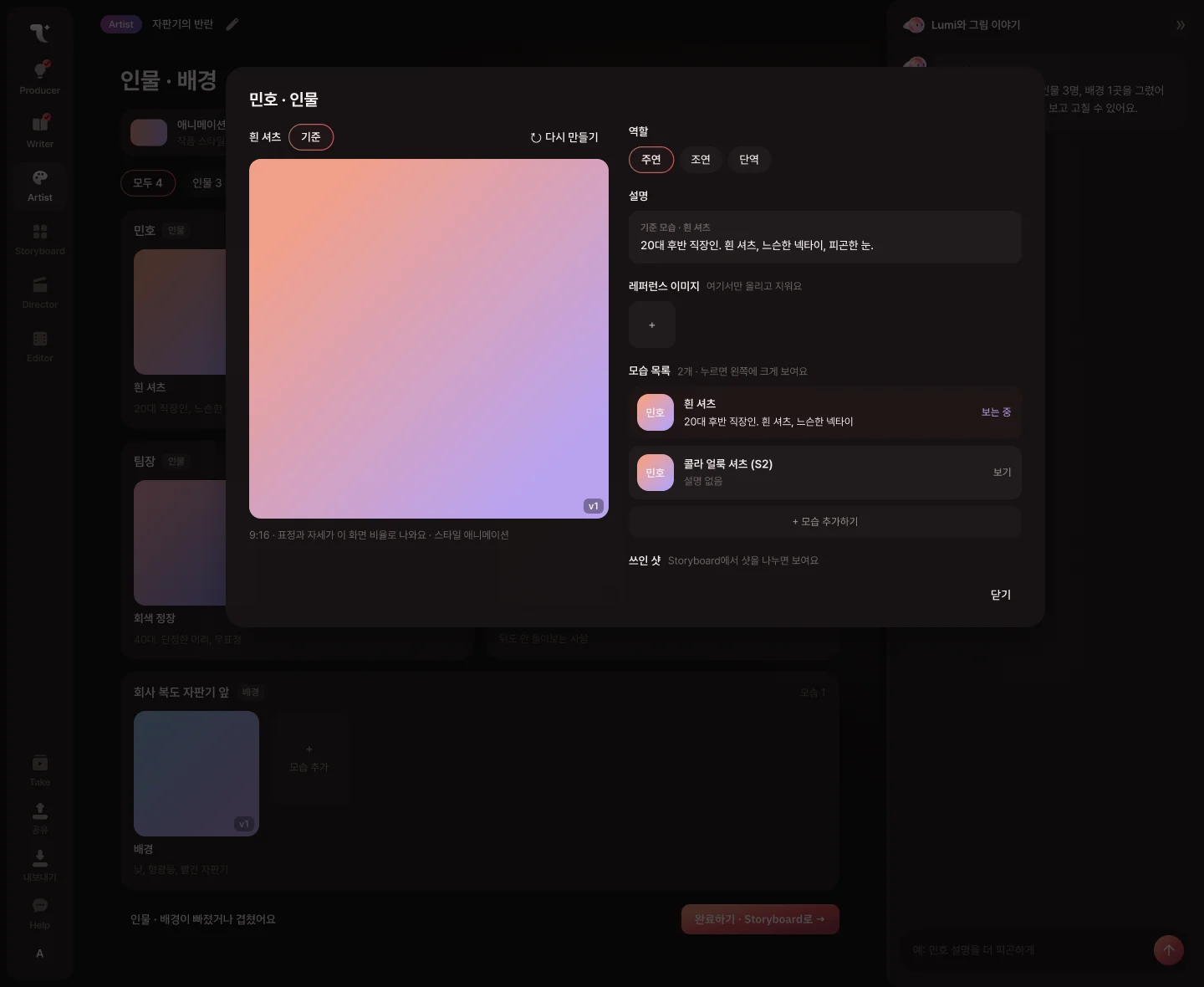
Task: Edit project title with pencil icon
Action: coord(232,24)
